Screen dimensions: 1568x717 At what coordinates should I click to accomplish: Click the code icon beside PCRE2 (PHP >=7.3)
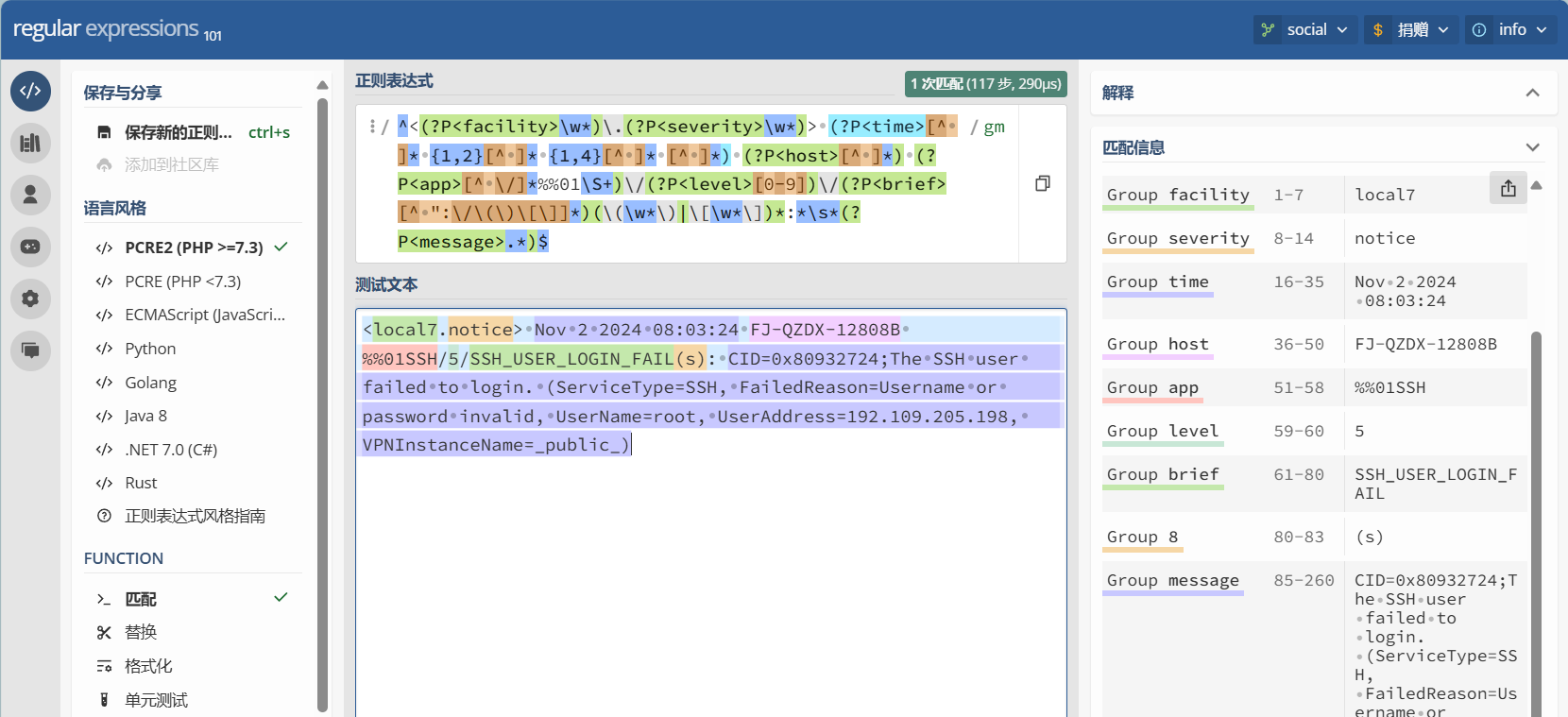104,248
